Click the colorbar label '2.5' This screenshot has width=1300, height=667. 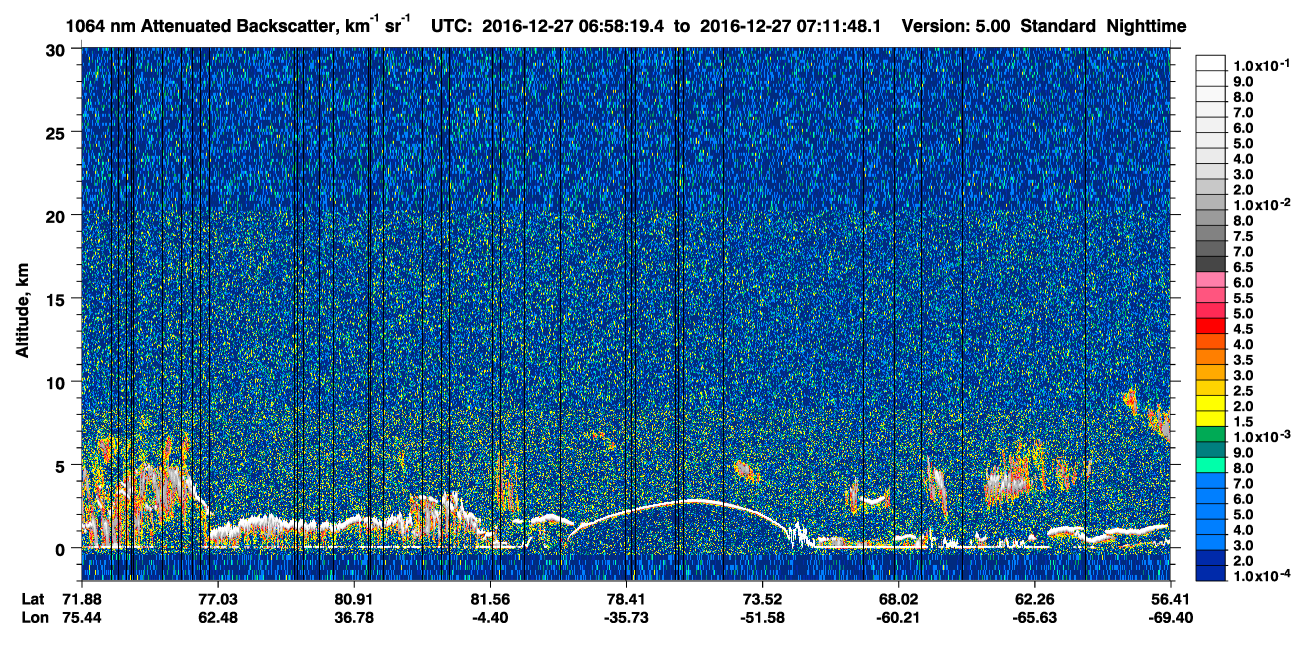(1243, 391)
